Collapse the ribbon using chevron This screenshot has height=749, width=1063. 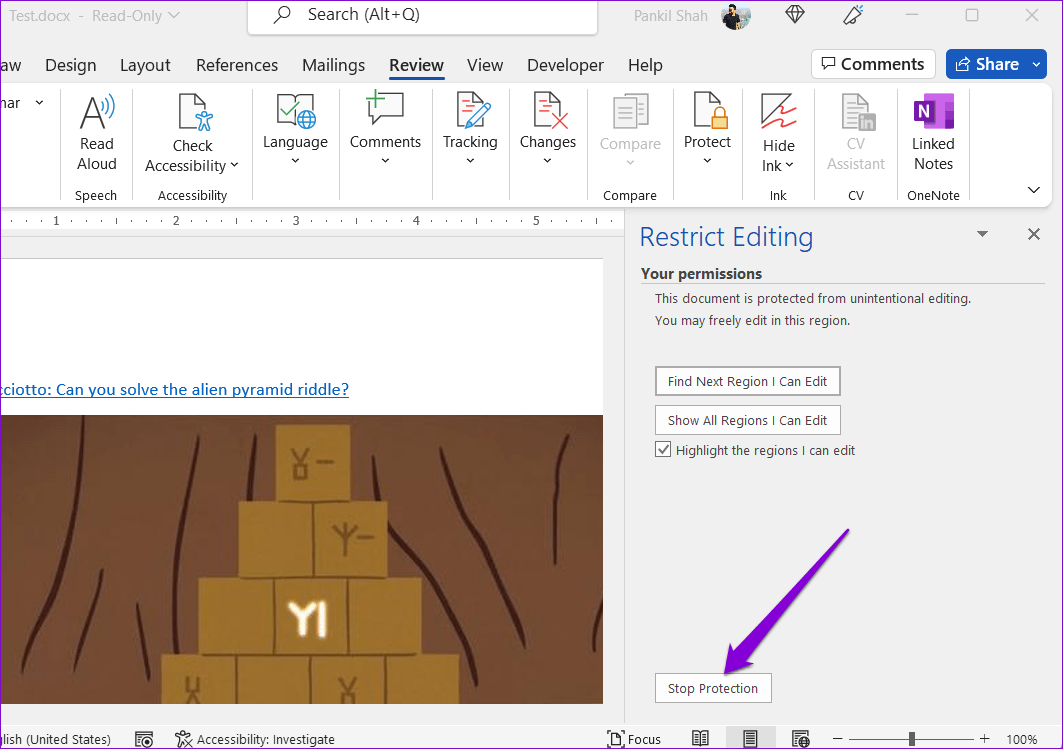(x=1034, y=190)
